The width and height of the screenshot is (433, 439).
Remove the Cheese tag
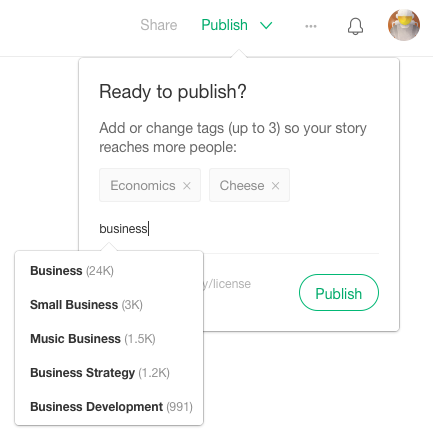275,186
